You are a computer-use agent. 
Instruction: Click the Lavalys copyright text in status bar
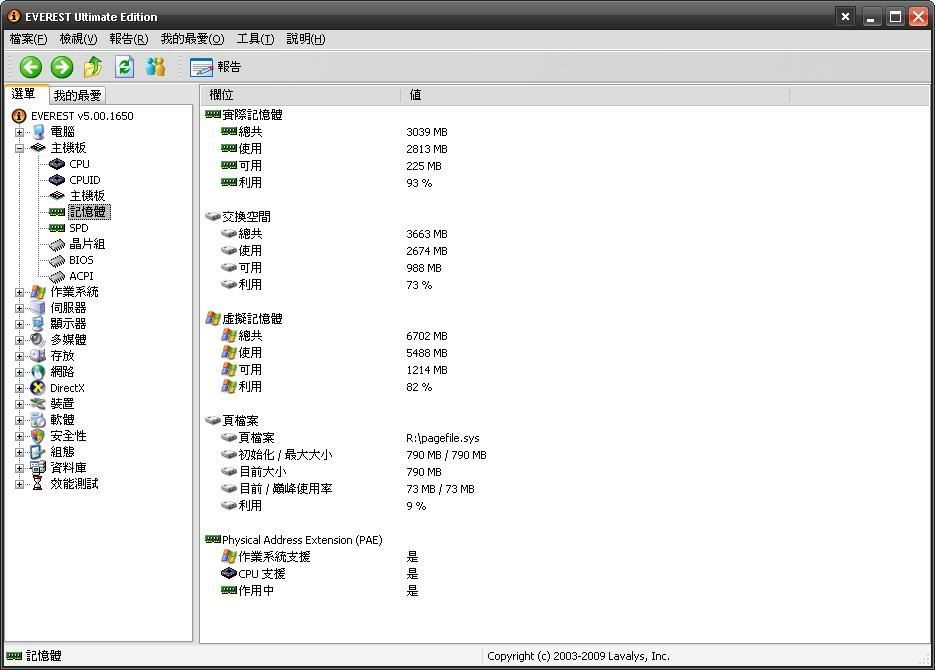(x=578, y=656)
